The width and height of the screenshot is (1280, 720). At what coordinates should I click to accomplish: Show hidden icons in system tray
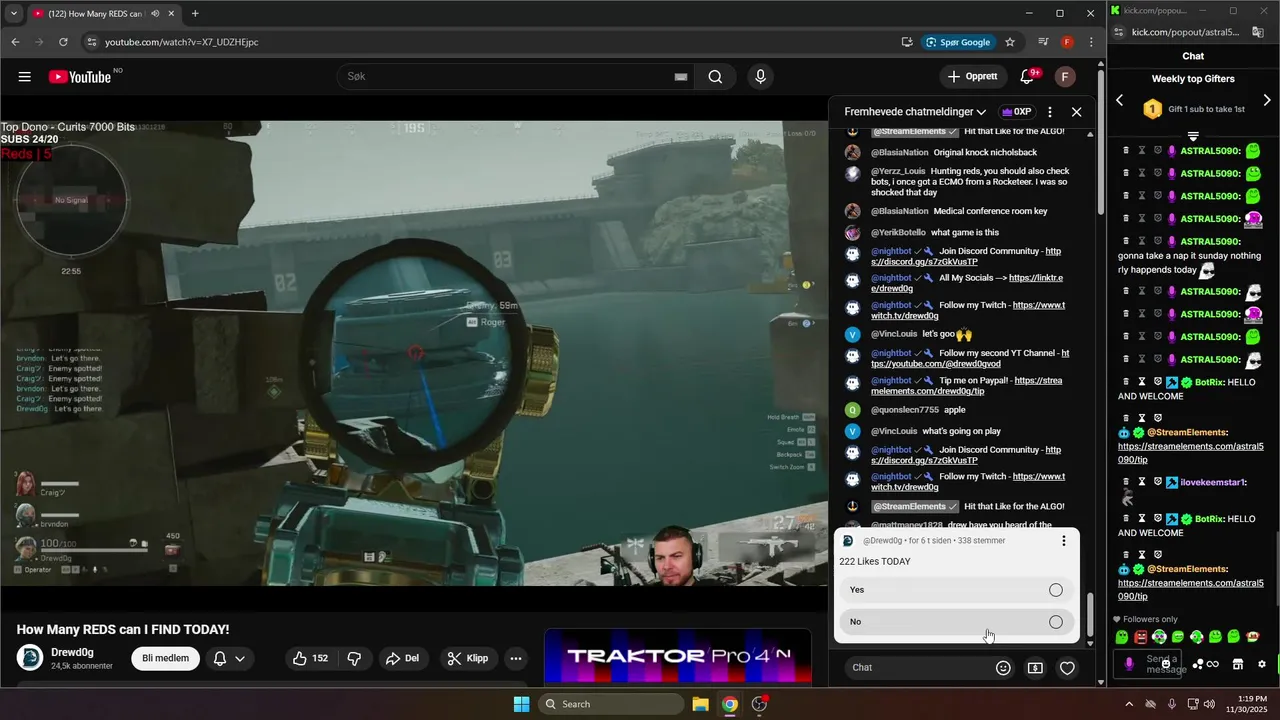click(x=1129, y=704)
